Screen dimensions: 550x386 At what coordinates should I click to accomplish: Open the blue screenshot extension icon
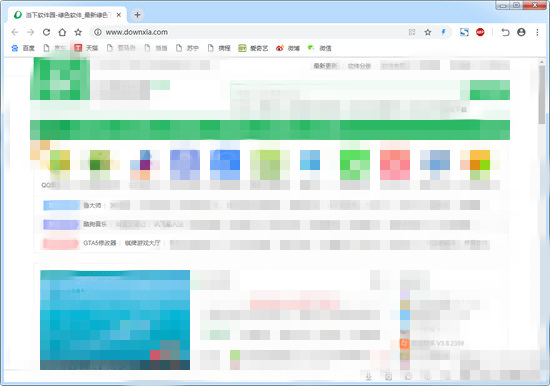point(464,32)
